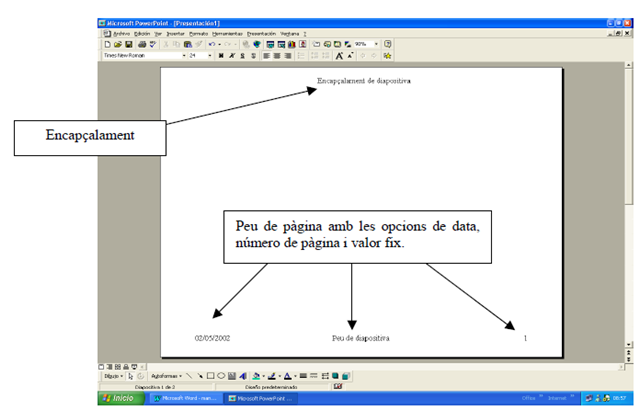Open the Ver menu
This screenshot has width=642, height=414.
[x=158, y=34]
